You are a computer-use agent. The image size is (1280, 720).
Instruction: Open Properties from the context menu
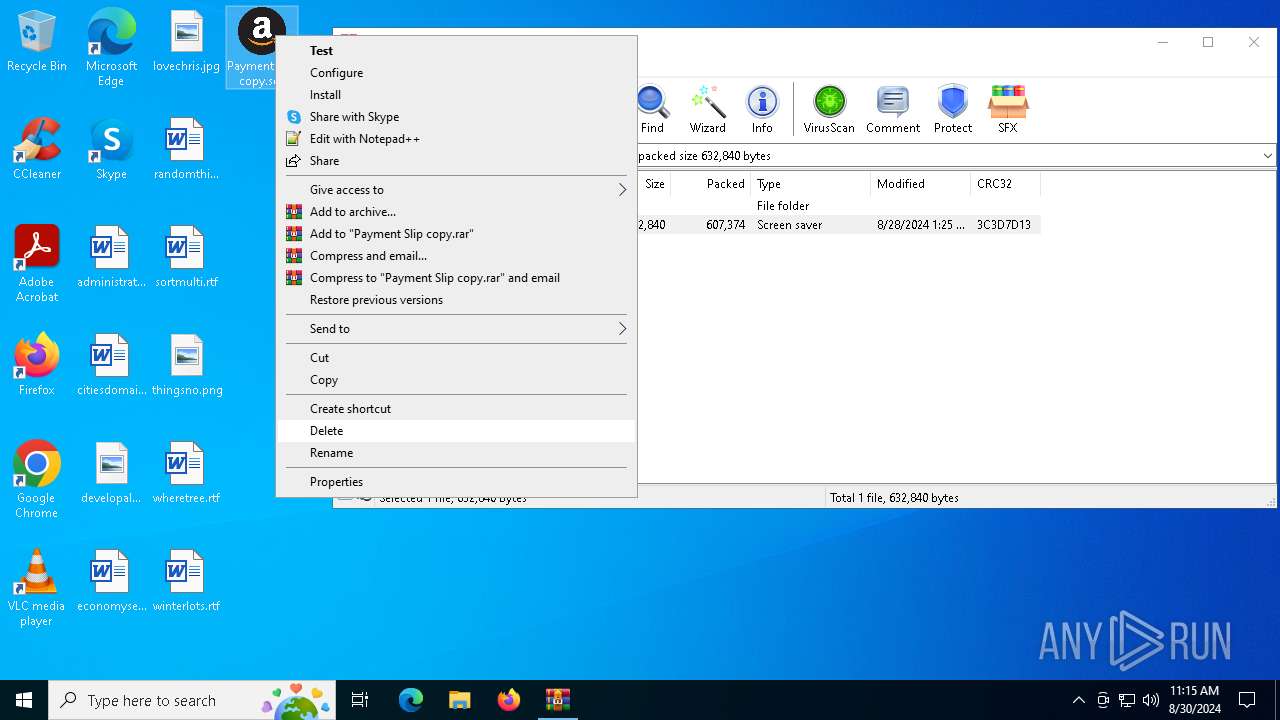click(456, 482)
